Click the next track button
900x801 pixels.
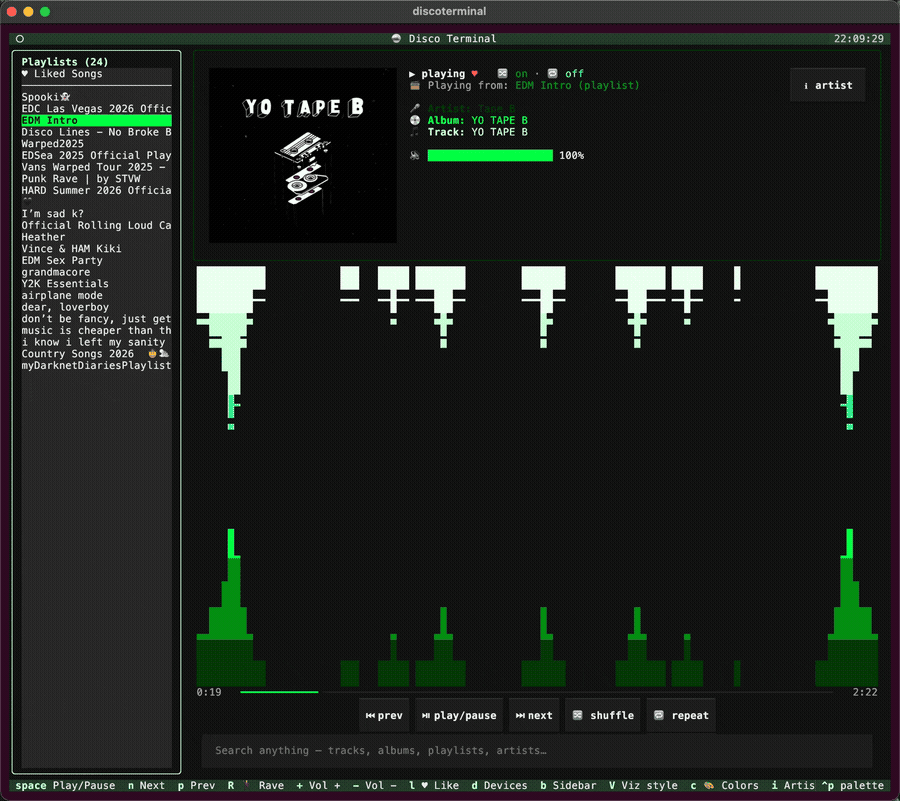tap(534, 716)
